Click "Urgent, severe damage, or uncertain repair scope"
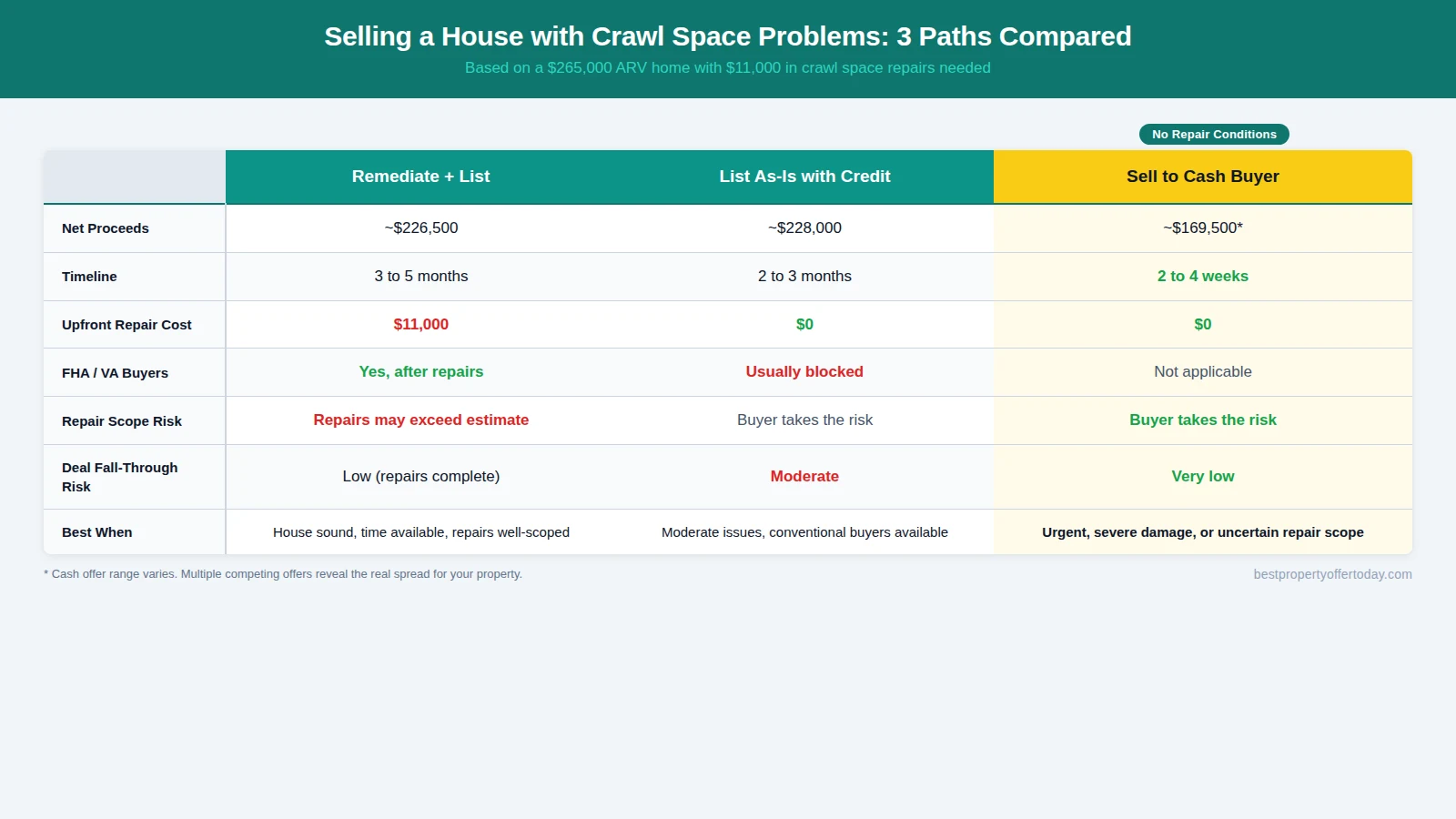1456x819 pixels. tap(1203, 532)
